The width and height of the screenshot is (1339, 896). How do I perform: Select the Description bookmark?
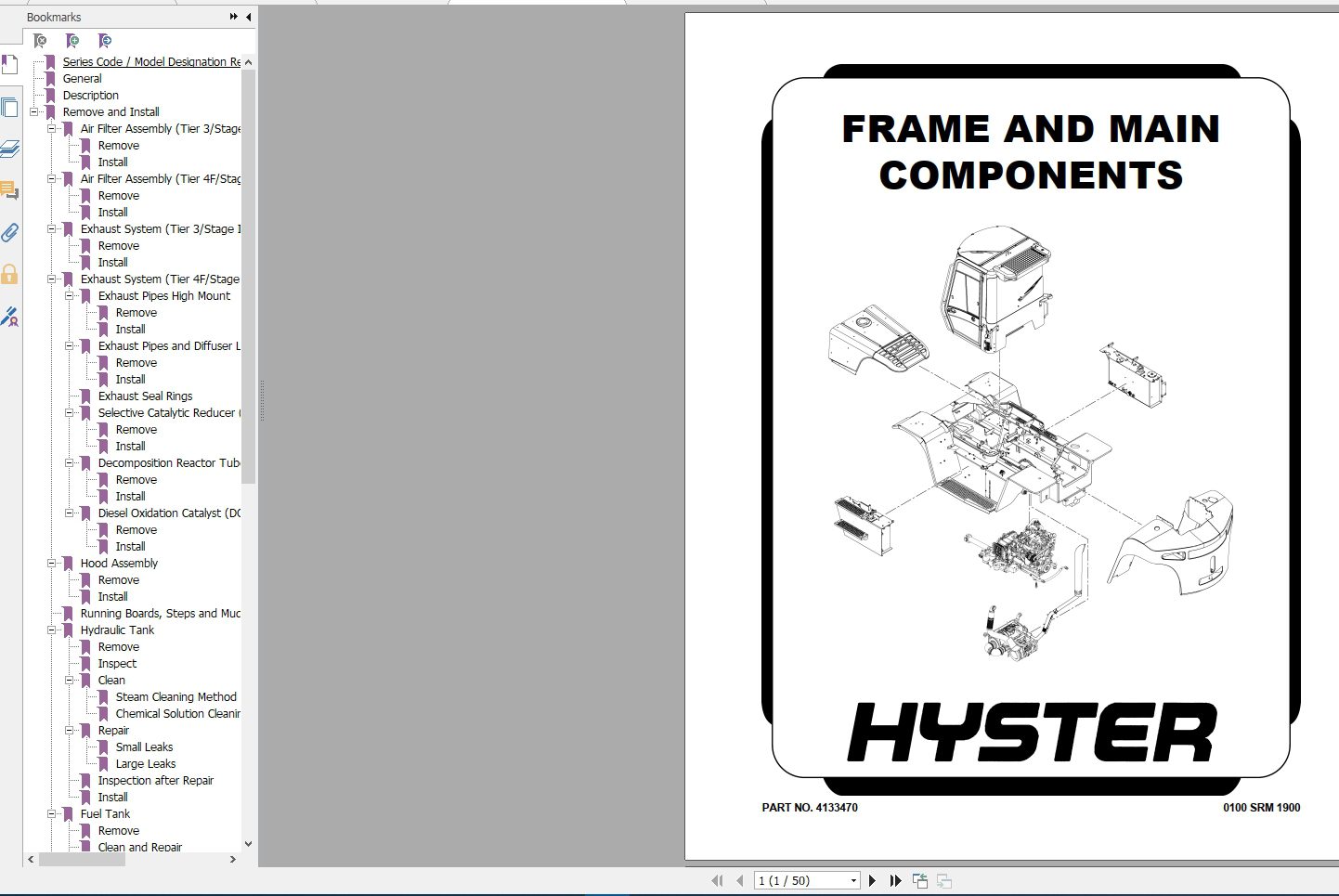coord(90,96)
